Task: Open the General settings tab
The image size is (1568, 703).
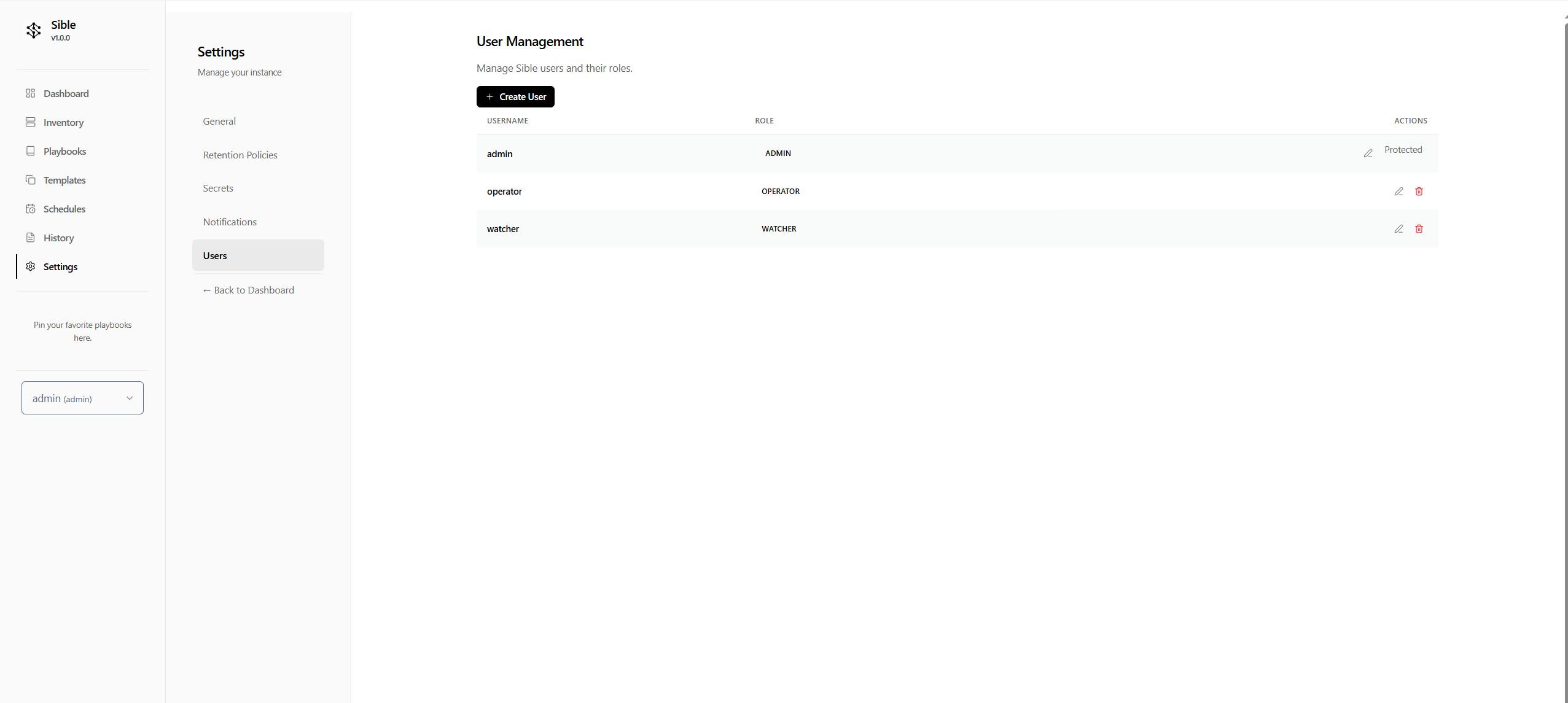Action: point(219,120)
